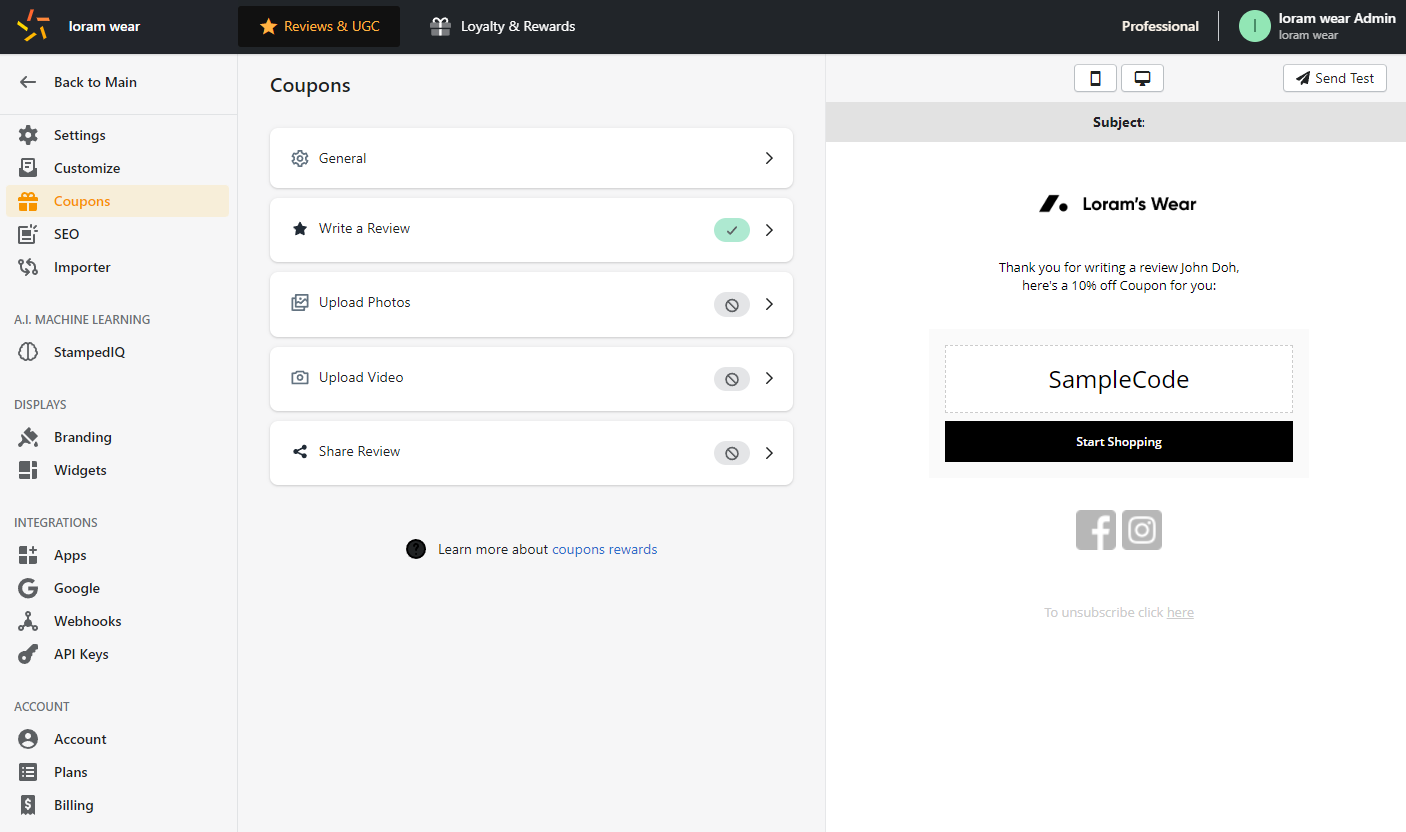Click the Google G icon
Image resolution: width=1406 pixels, height=832 pixels.
point(28,588)
